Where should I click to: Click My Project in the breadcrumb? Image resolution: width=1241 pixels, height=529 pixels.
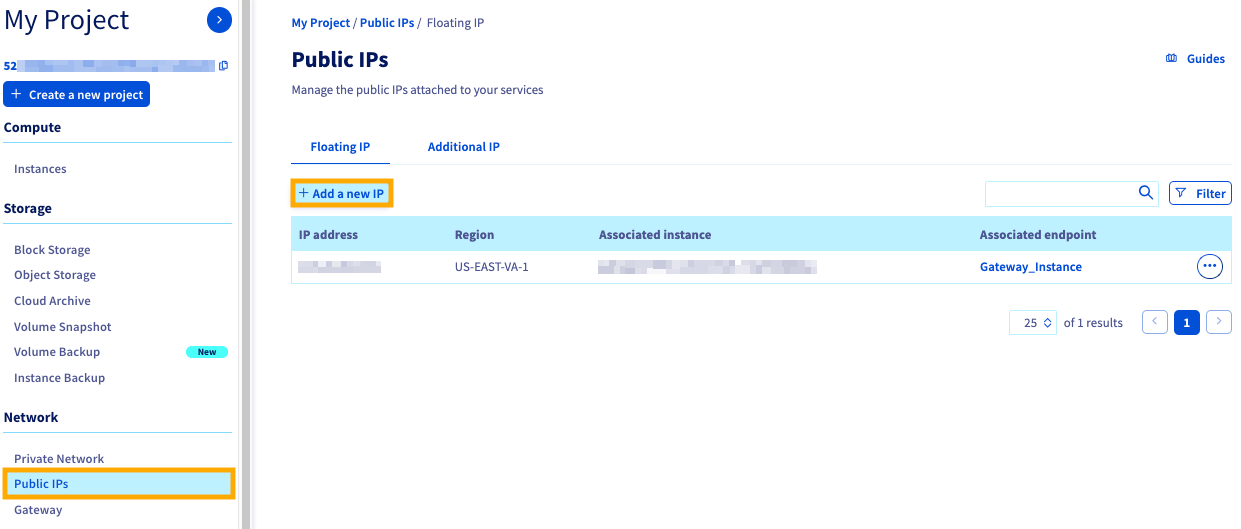(x=321, y=23)
